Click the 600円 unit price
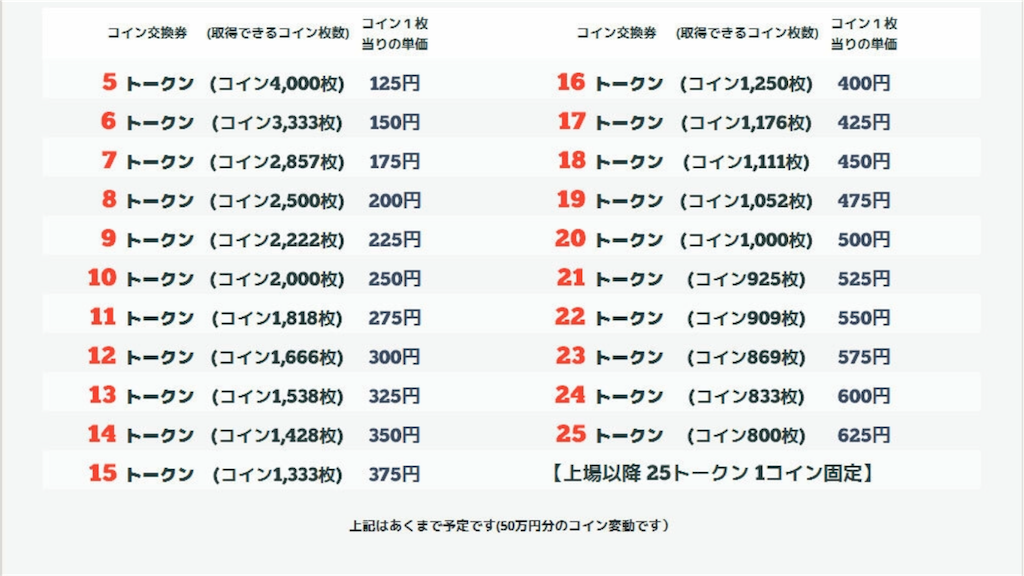This screenshot has width=1024, height=576. [864, 397]
